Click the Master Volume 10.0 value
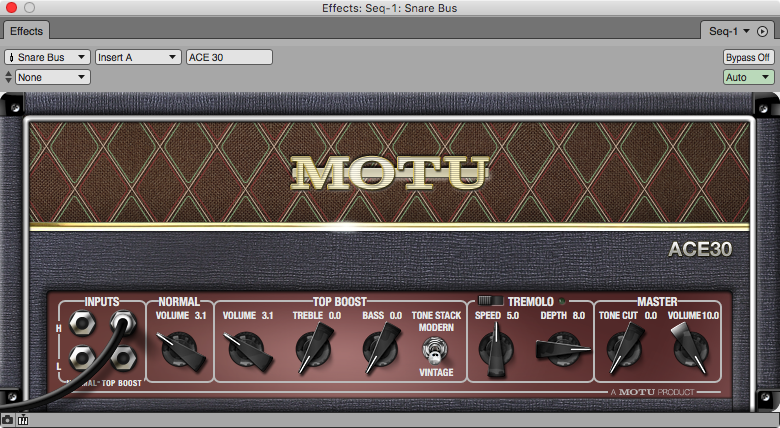Viewport: 780px width, 428px height. [710, 316]
